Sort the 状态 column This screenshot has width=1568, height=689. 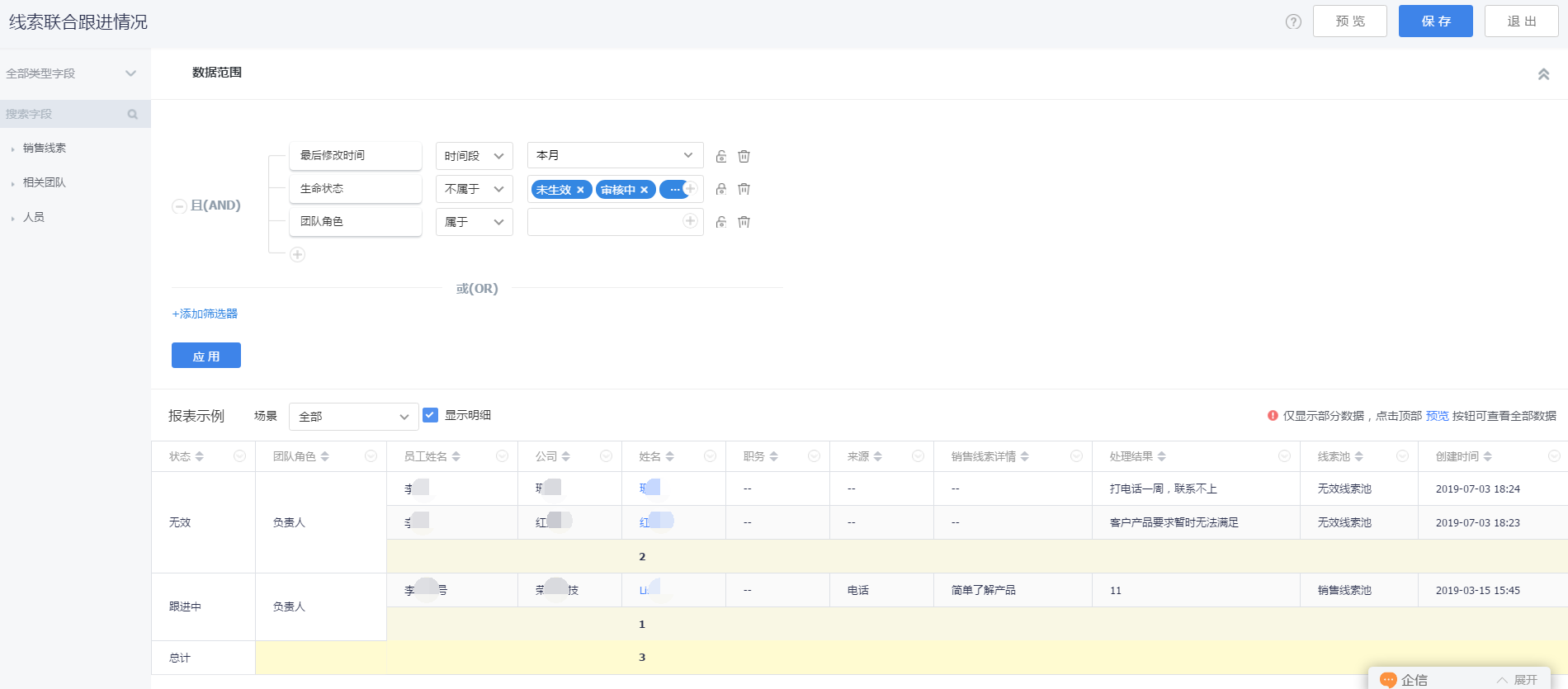[200, 456]
